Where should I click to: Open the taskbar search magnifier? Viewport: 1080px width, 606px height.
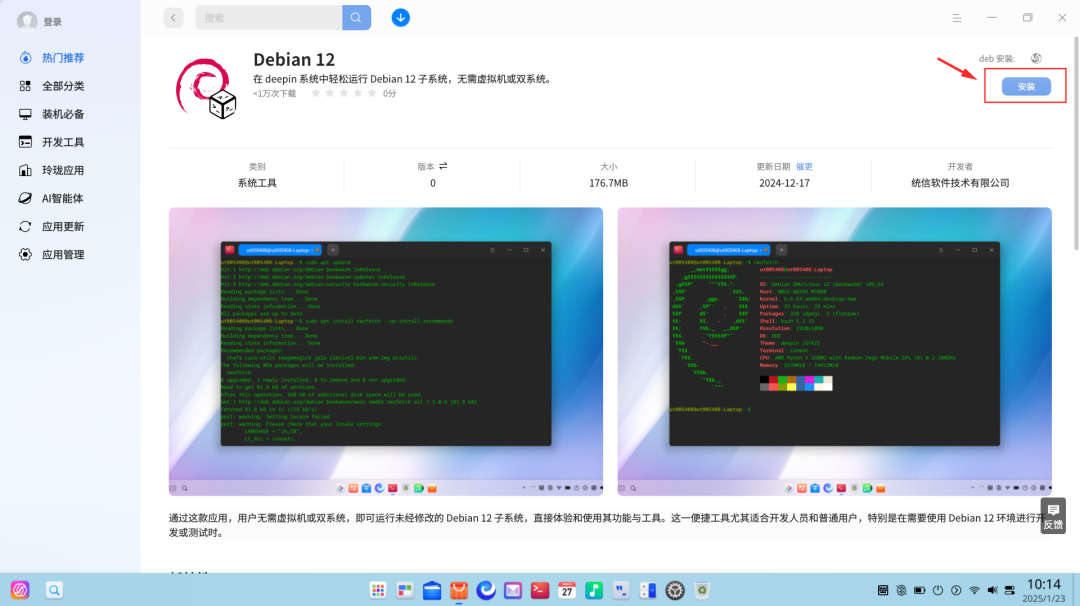[54, 590]
